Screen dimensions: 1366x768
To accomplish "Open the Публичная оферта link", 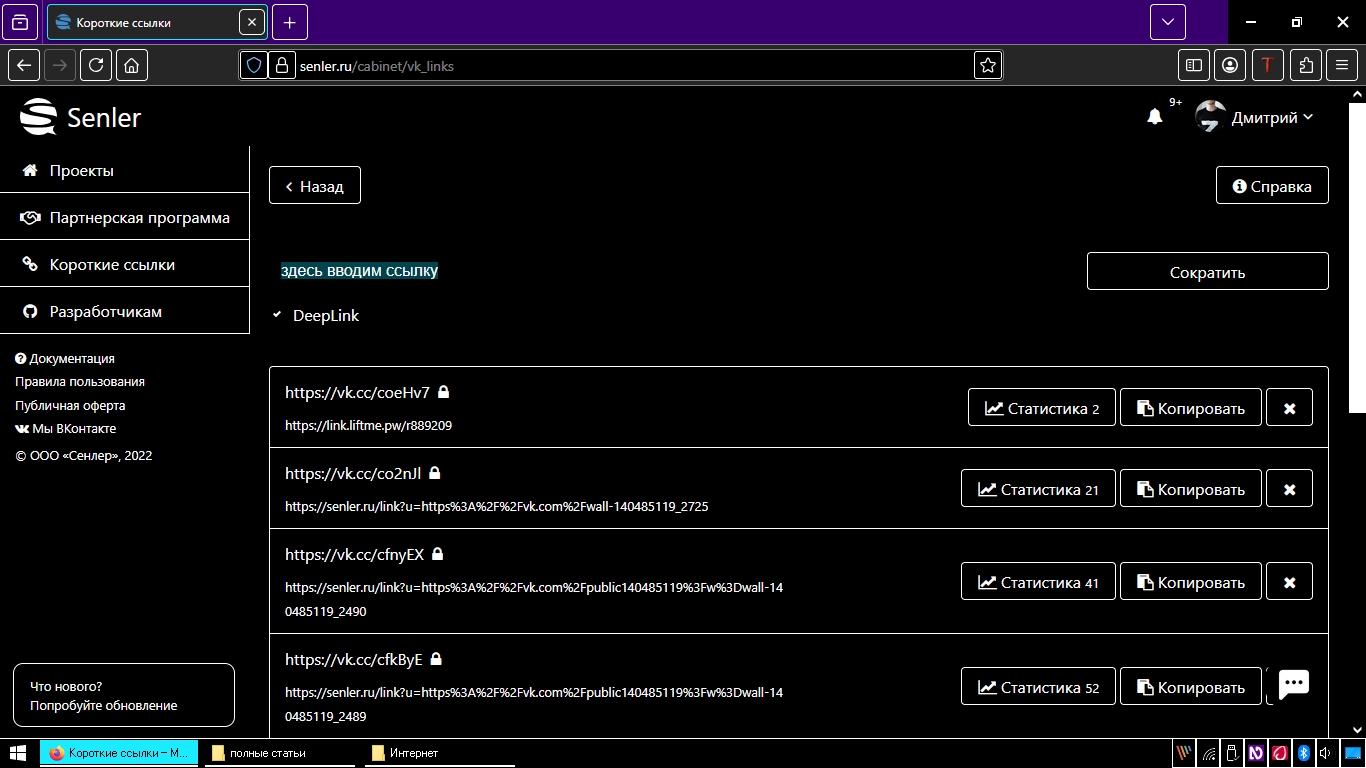I will (x=70, y=405).
